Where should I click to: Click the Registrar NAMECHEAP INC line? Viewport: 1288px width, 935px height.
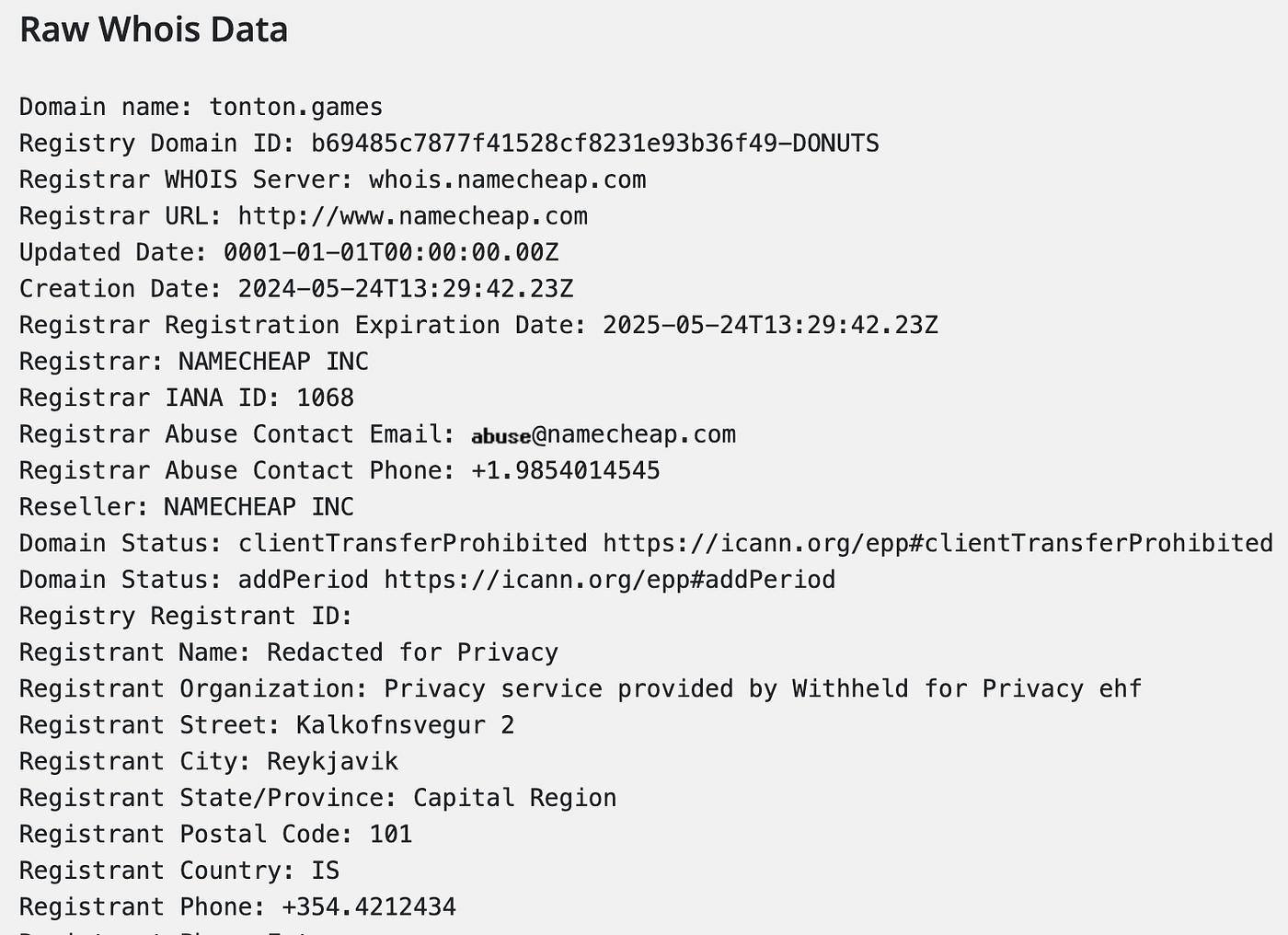(194, 362)
